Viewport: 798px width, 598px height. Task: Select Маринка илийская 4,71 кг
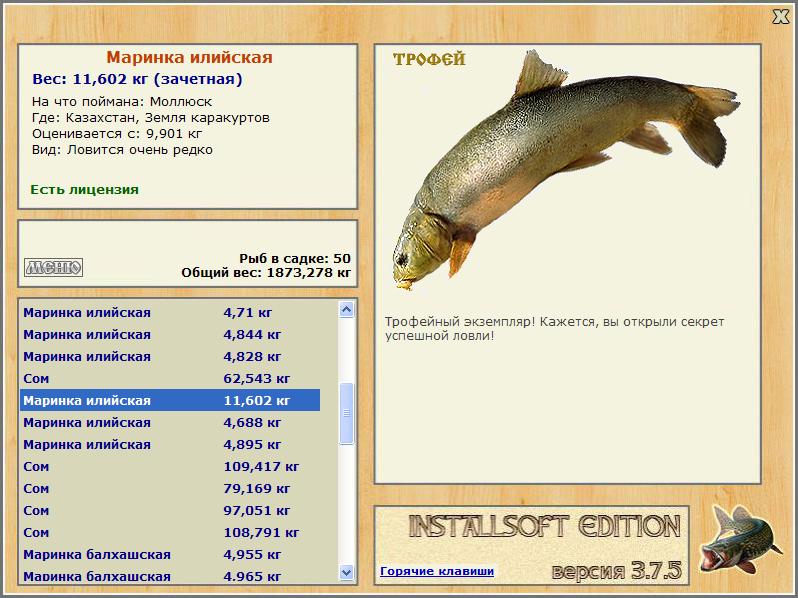tap(170, 312)
